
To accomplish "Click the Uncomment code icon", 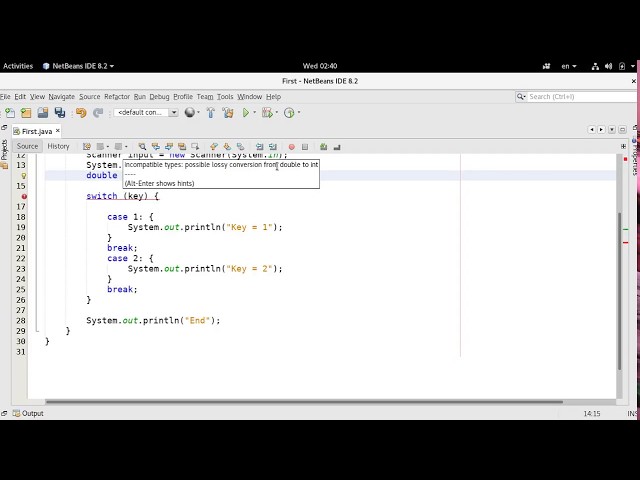I will 337,147.
